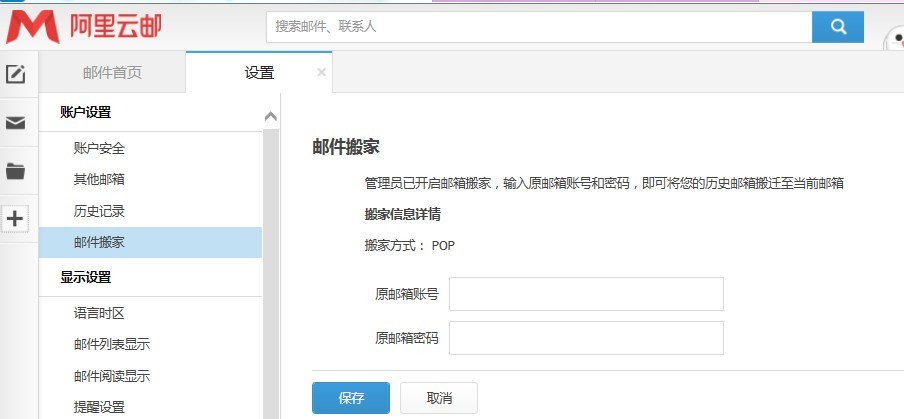Open the inbox envelope icon

pyautogui.click(x=15, y=123)
